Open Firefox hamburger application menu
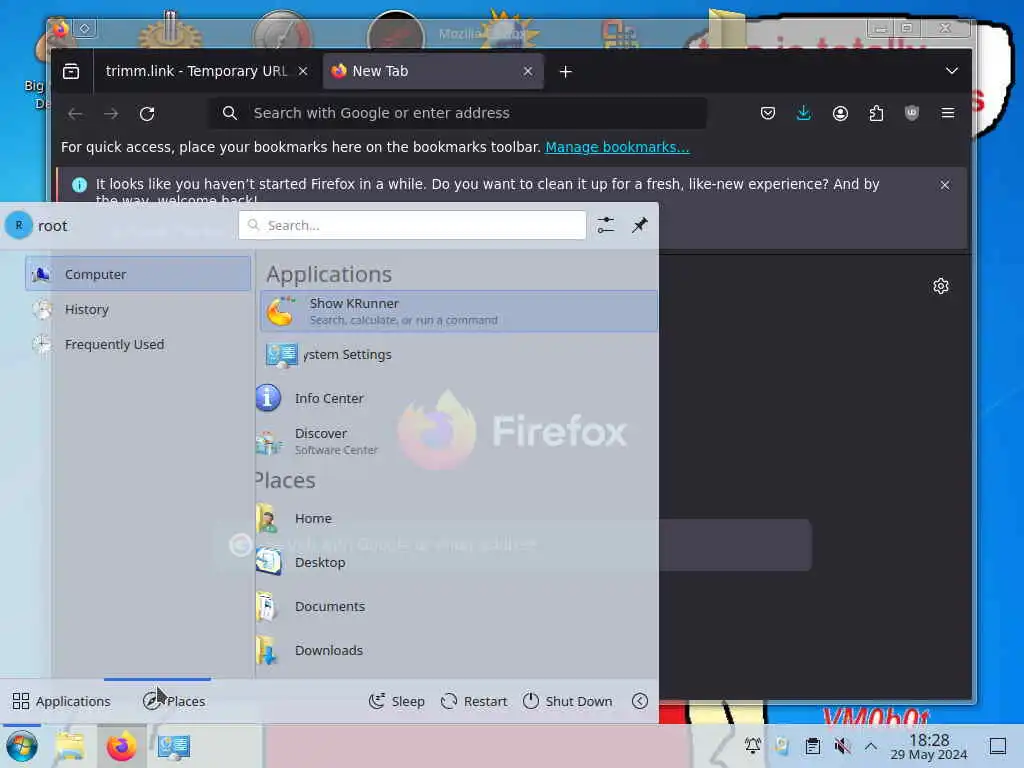 948,114
